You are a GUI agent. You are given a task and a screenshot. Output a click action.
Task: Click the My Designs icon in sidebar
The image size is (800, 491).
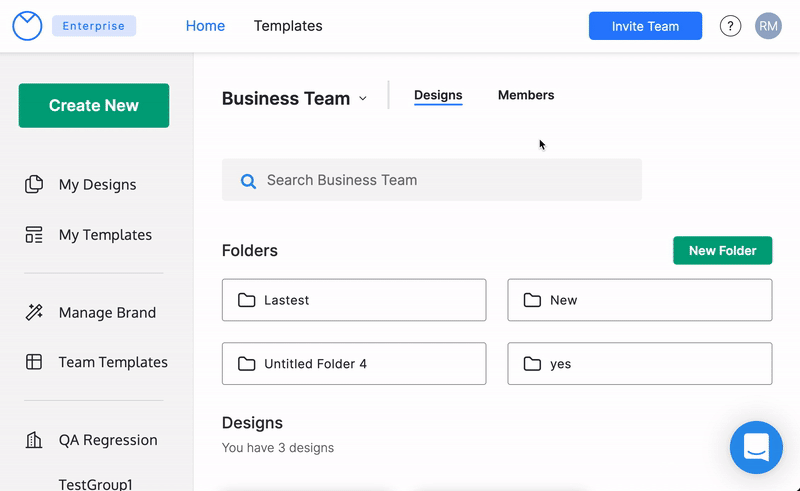34,184
